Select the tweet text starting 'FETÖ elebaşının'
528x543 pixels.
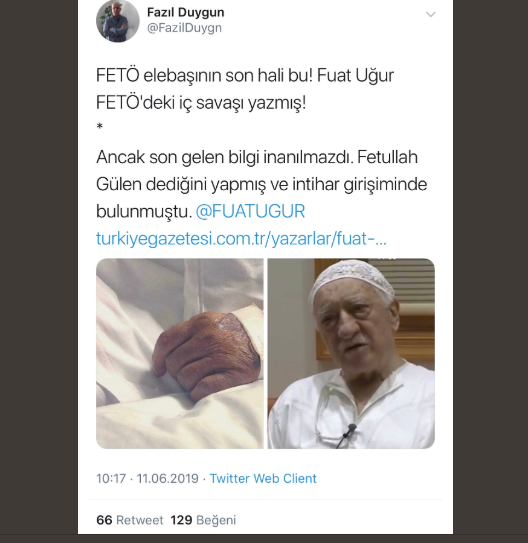point(245,89)
